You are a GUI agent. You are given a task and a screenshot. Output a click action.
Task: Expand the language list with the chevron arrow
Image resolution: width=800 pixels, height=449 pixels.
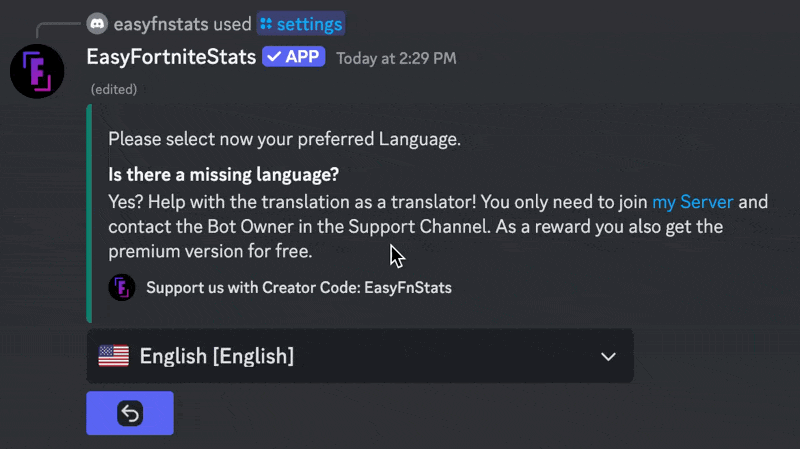click(608, 356)
